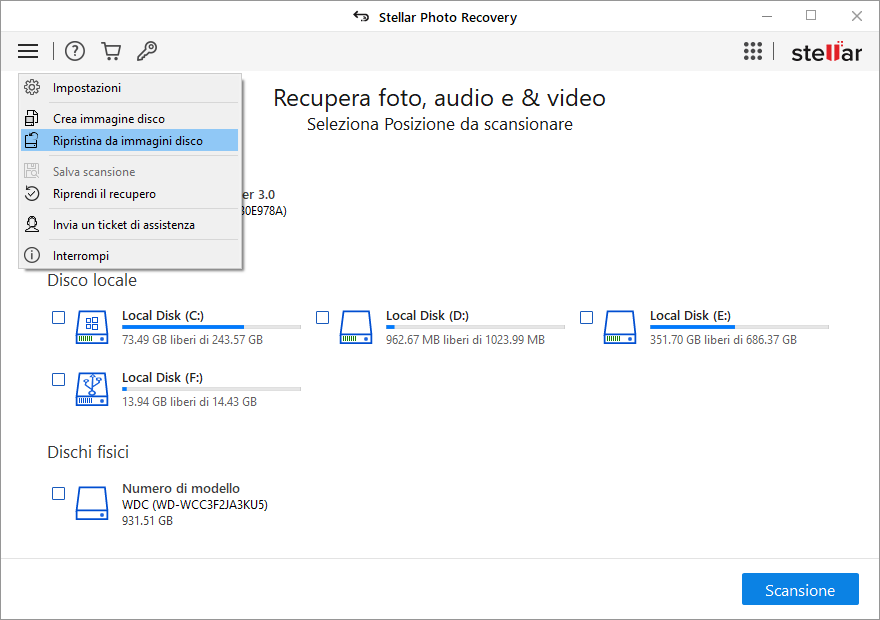Check the Numero di modello disk checkbox

[x=59, y=494]
